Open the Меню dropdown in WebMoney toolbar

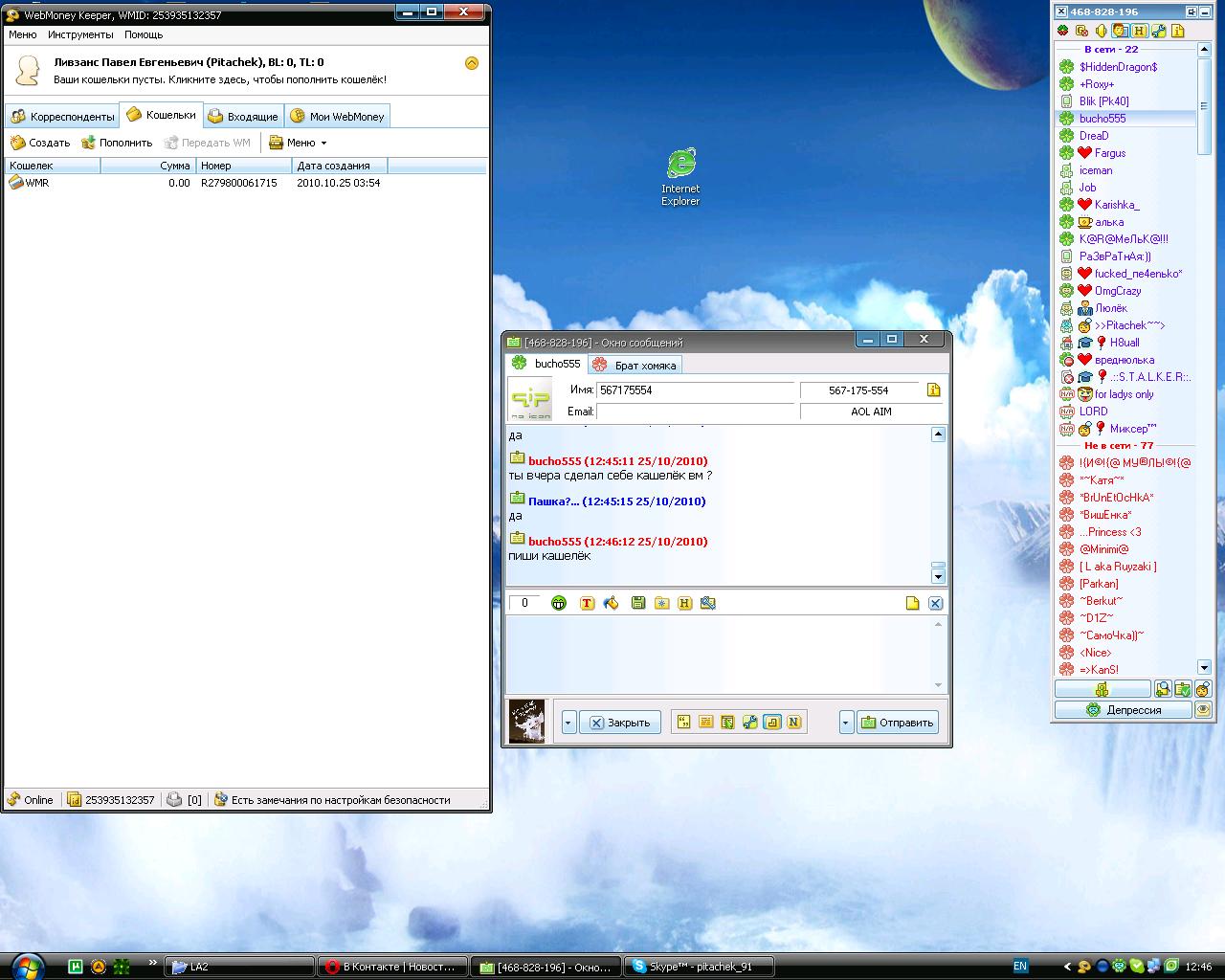(x=298, y=143)
